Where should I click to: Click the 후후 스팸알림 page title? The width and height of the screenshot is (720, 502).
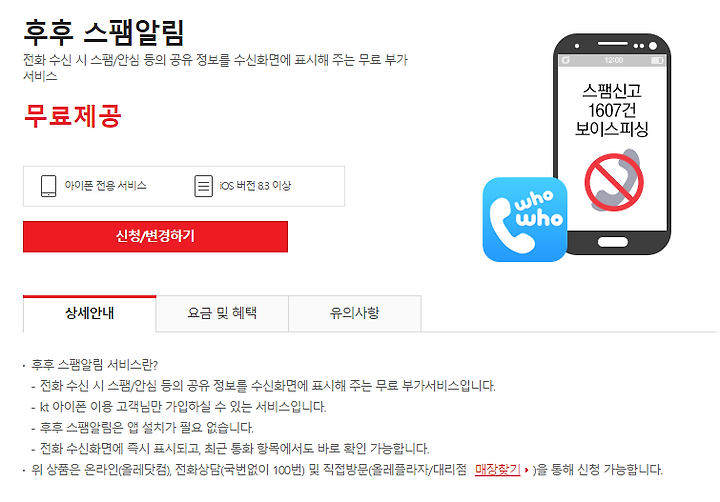click(104, 33)
